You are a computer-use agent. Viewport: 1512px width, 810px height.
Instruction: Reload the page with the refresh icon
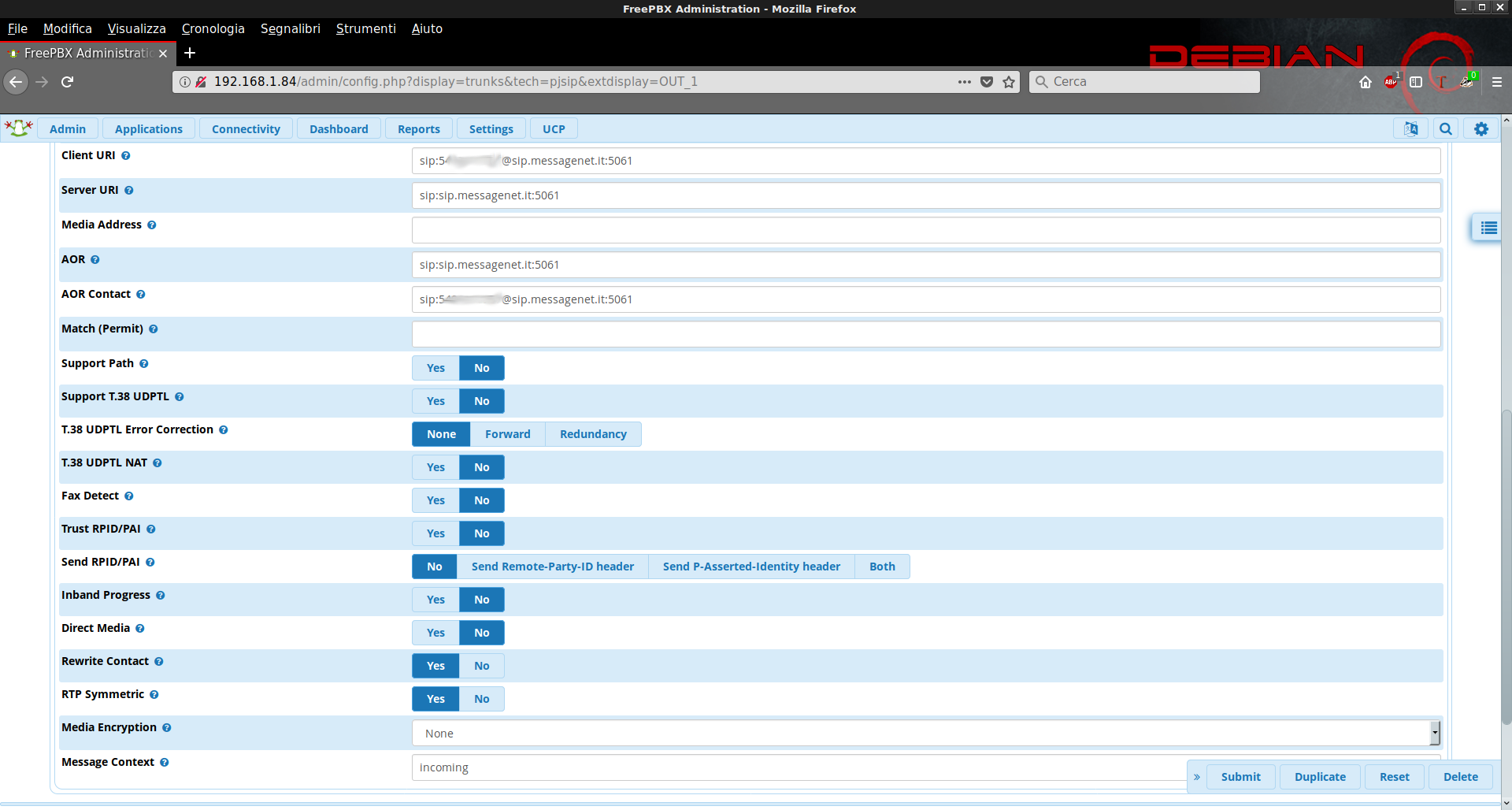coord(68,82)
